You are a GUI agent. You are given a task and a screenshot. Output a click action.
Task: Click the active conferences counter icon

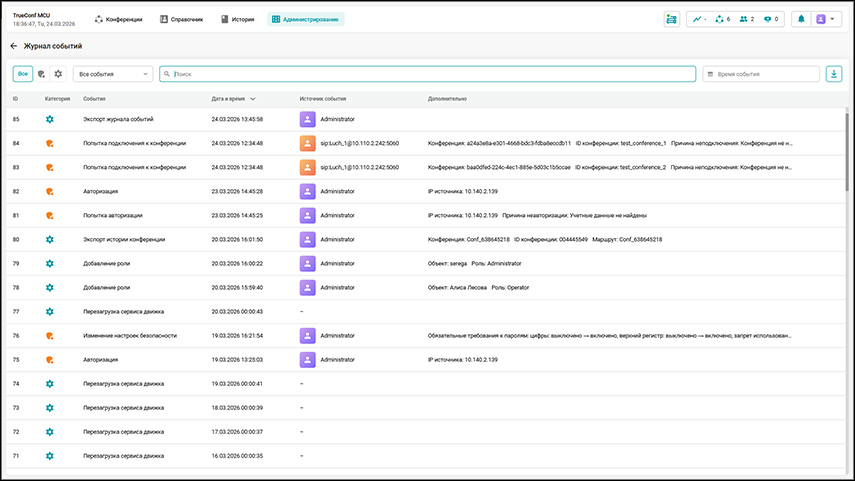tap(718, 19)
